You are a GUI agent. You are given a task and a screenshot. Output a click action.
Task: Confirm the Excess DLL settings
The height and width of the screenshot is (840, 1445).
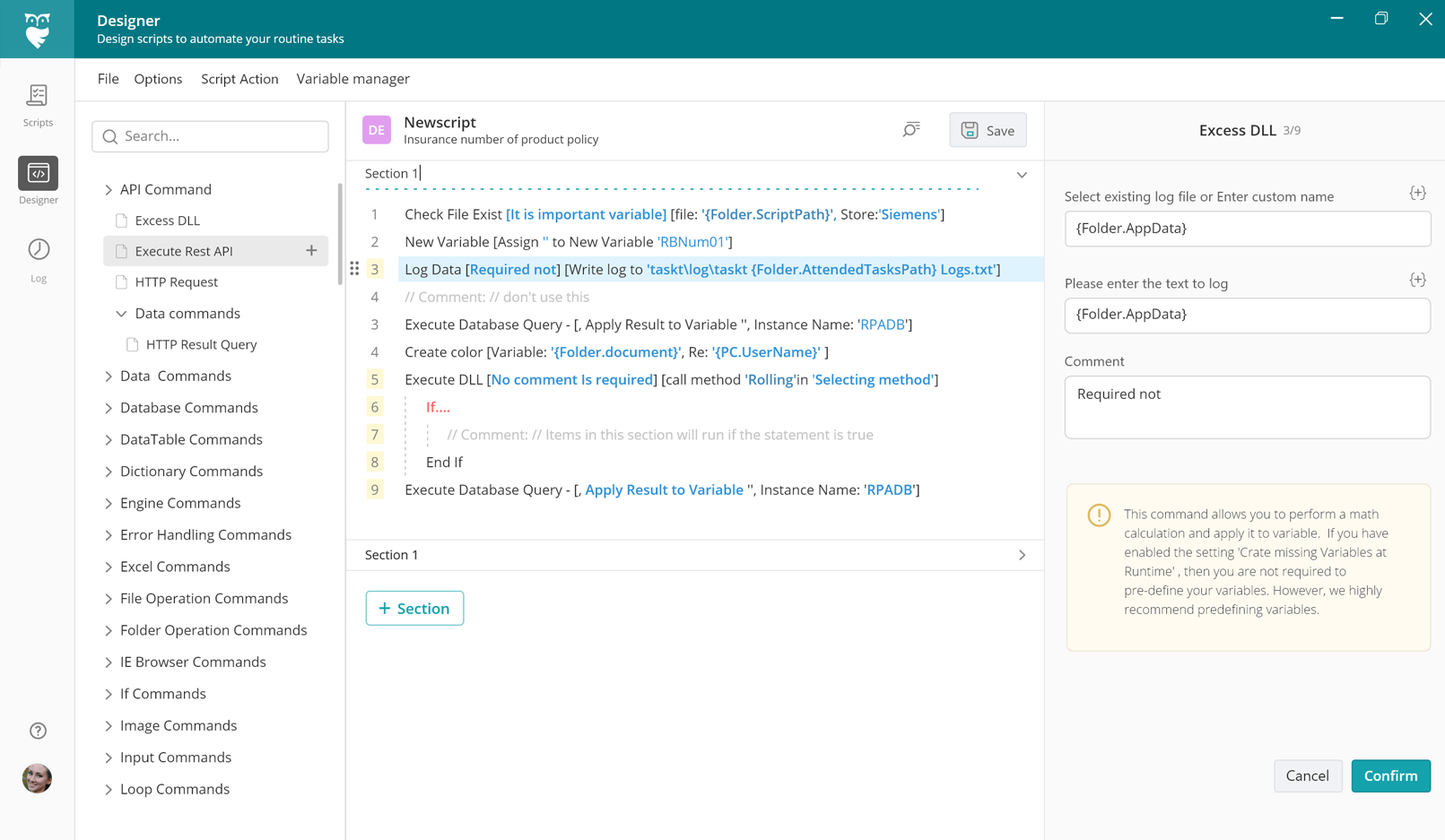coord(1390,775)
